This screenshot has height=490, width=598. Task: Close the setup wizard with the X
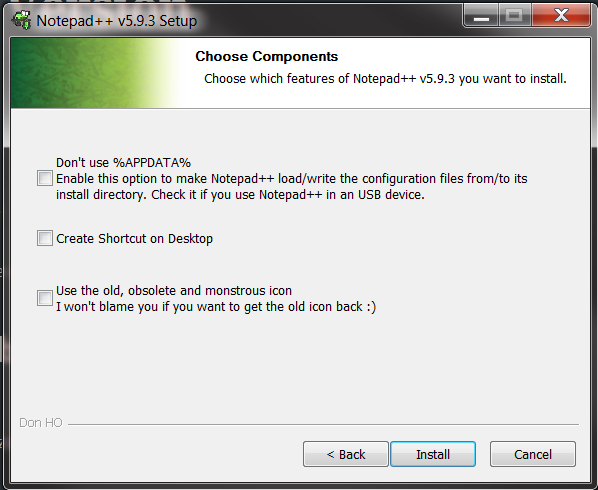(561, 16)
